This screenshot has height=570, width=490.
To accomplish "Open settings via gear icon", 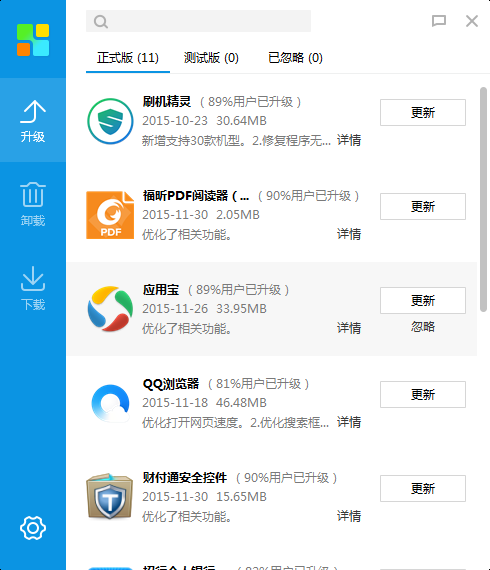I will pyautogui.click(x=33, y=527).
